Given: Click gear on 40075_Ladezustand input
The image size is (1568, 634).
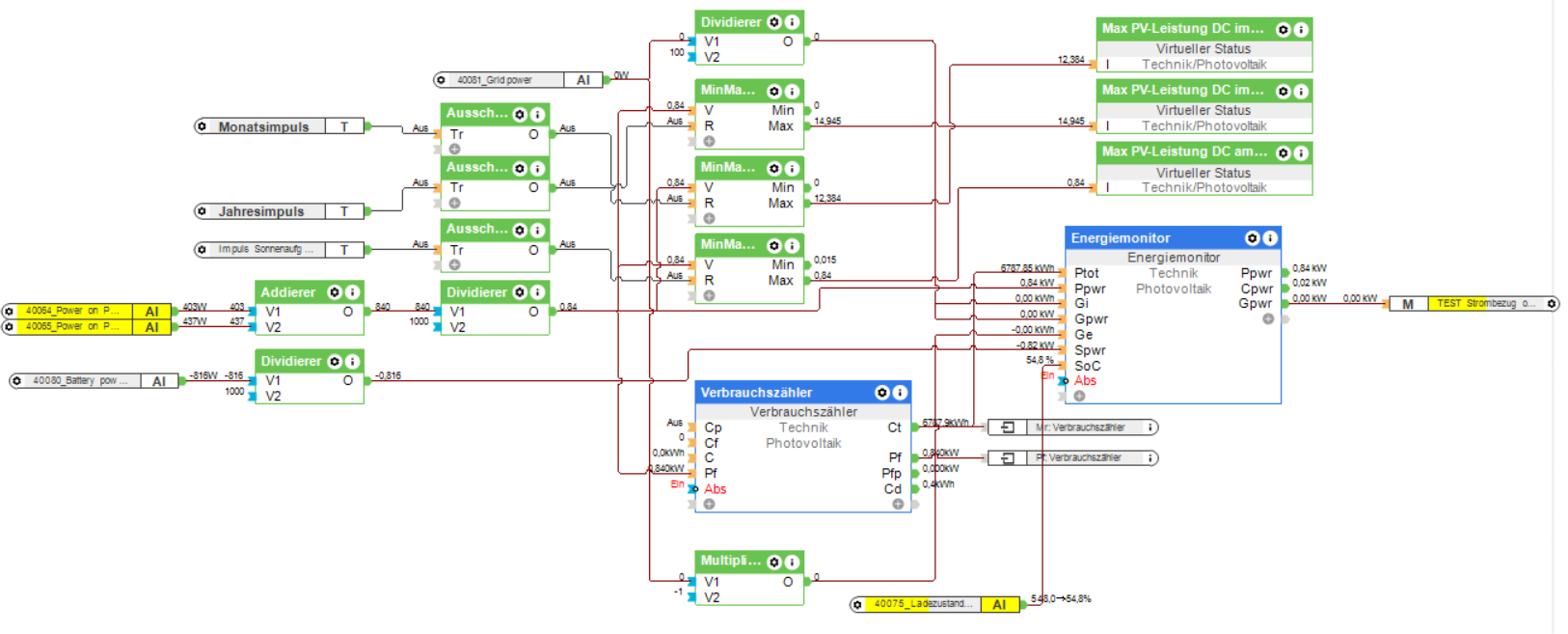Looking at the screenshot, I should (x=857, y=605).
